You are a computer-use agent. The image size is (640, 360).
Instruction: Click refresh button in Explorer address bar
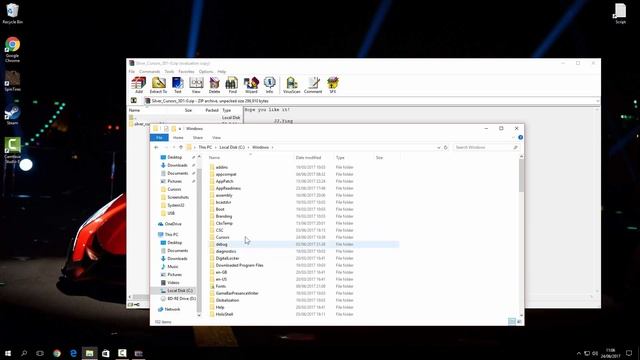point(446,147)
